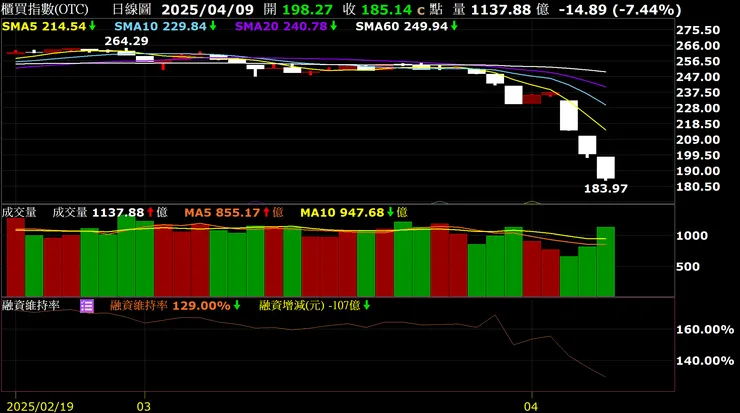Screen dimensions: 740x413
Task: Click the 180.50 price axis label
Action: click(x=698, y=187)
